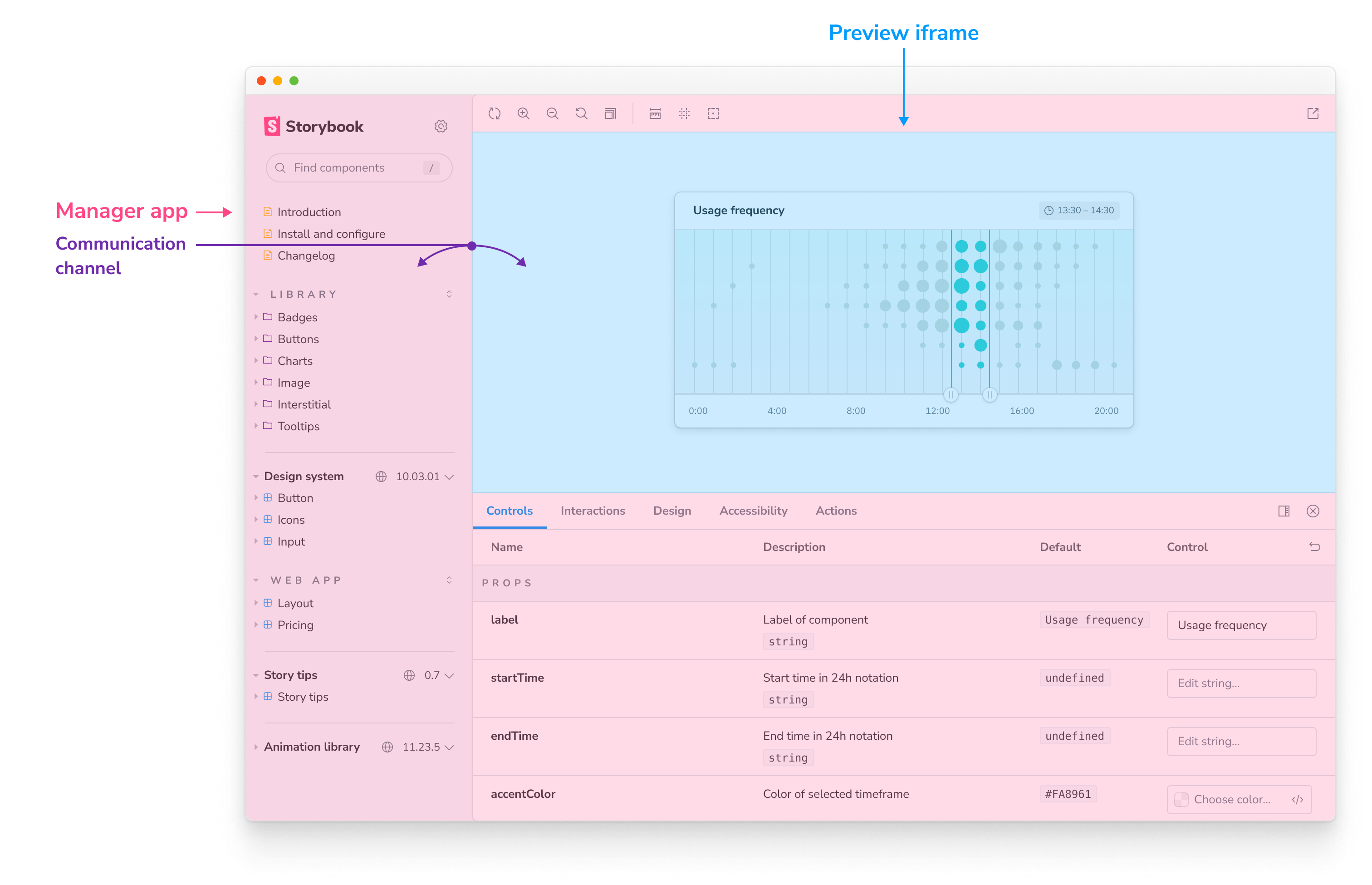Image resolution: width=1372 pixels, height=885 pixels.
Task: Open the Storybook settings gear
Action: [441, 127]
